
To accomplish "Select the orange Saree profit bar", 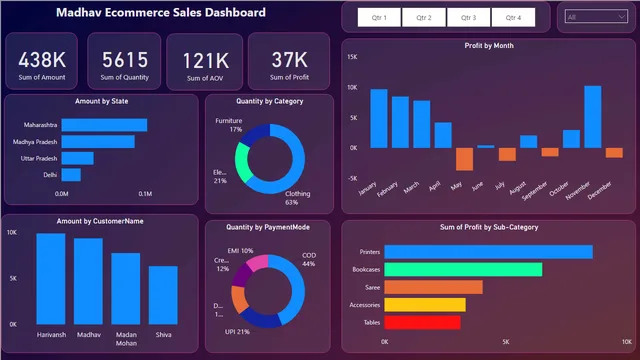I will coord(433,287).
